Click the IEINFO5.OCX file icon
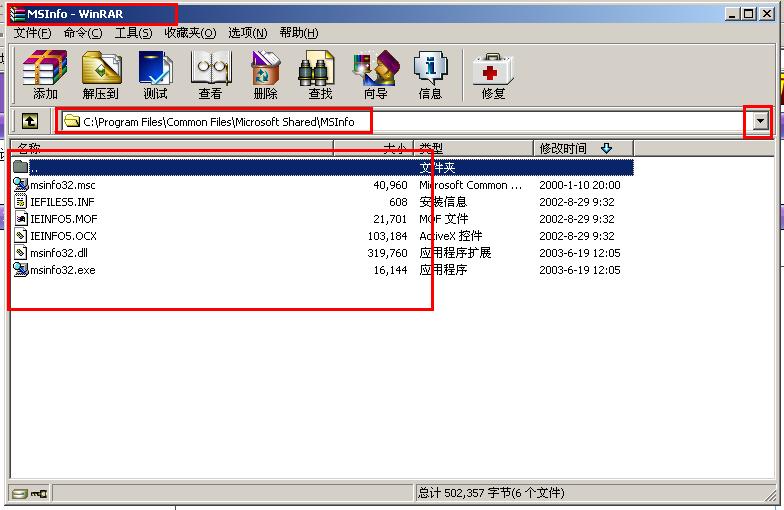 click(20, 236)
